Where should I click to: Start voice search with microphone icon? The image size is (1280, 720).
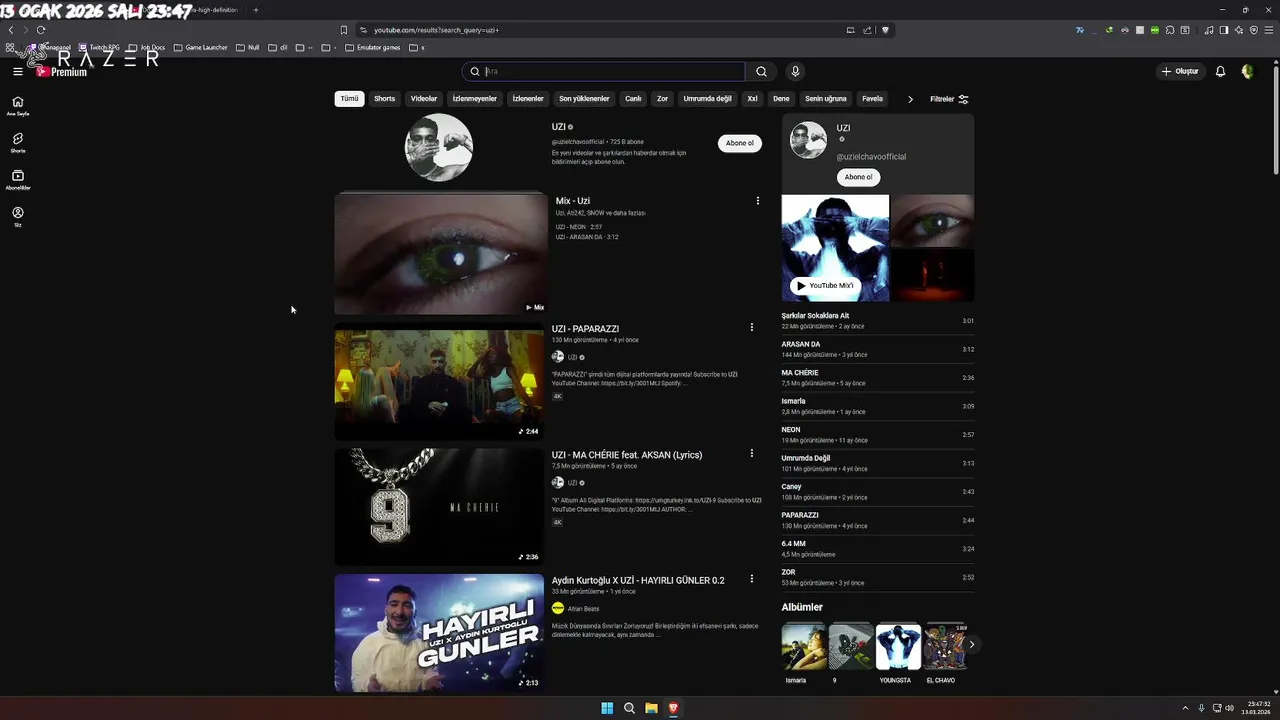pos(795,71)
